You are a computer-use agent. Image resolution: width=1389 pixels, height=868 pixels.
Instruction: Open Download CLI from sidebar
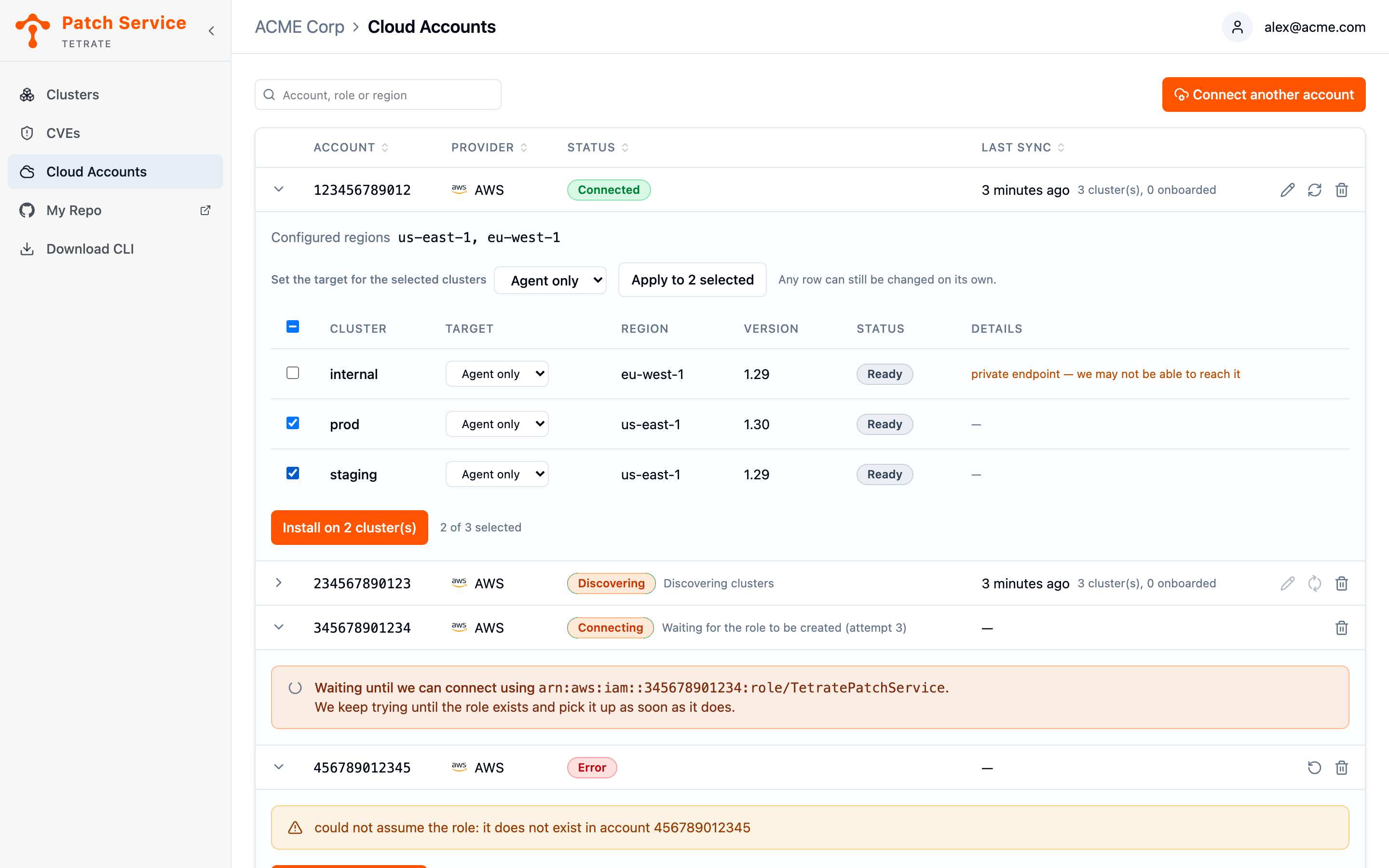pos(115,248)
